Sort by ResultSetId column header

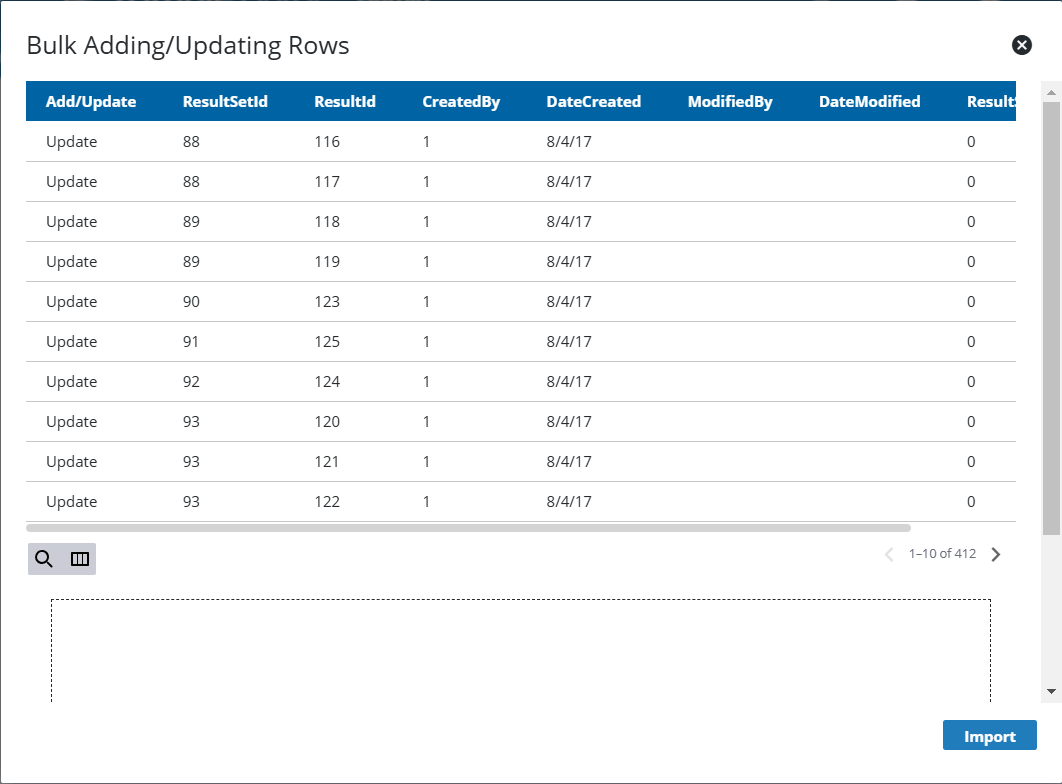[225, 101]
